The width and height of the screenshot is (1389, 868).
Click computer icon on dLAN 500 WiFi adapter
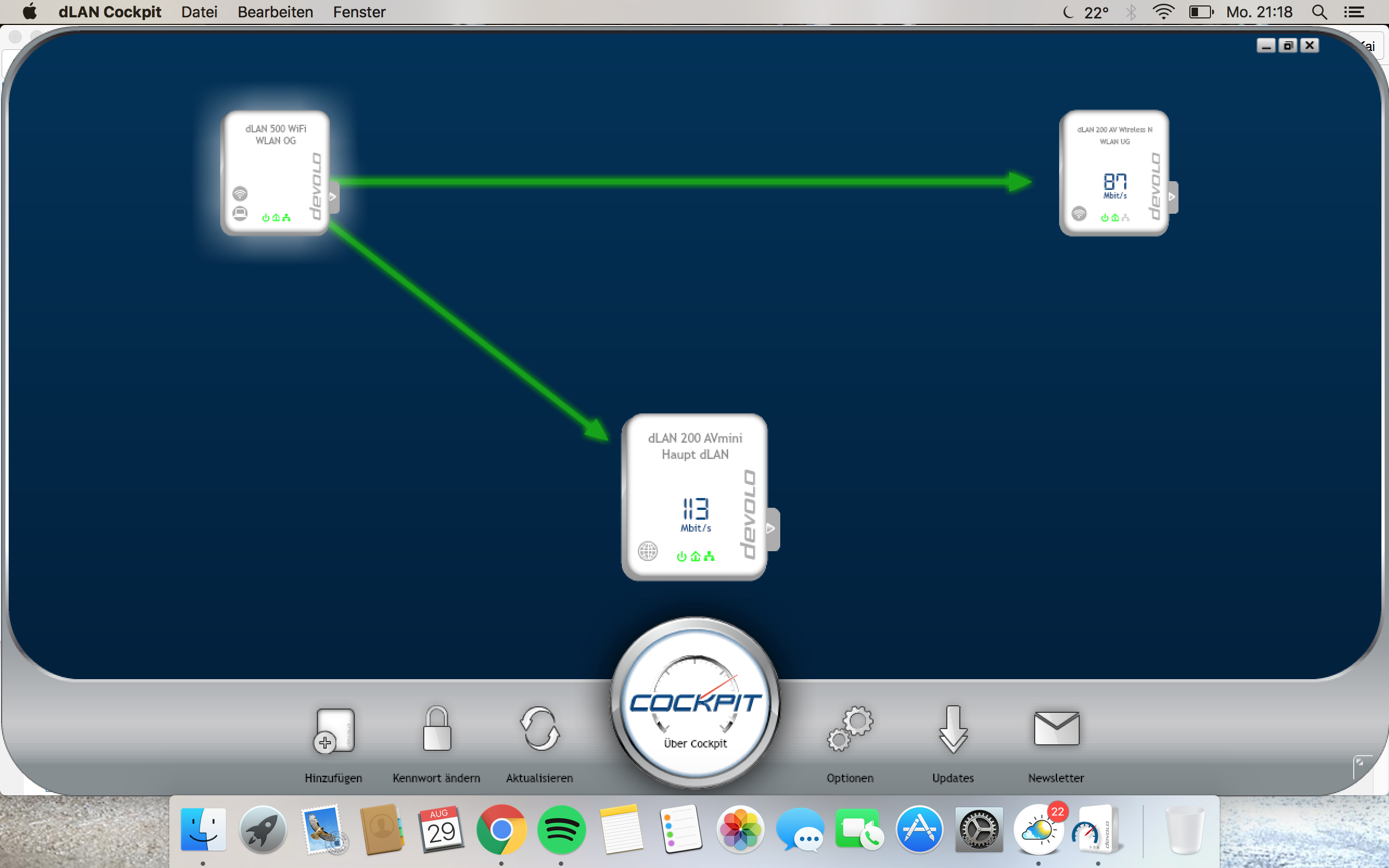click(240, 214)
